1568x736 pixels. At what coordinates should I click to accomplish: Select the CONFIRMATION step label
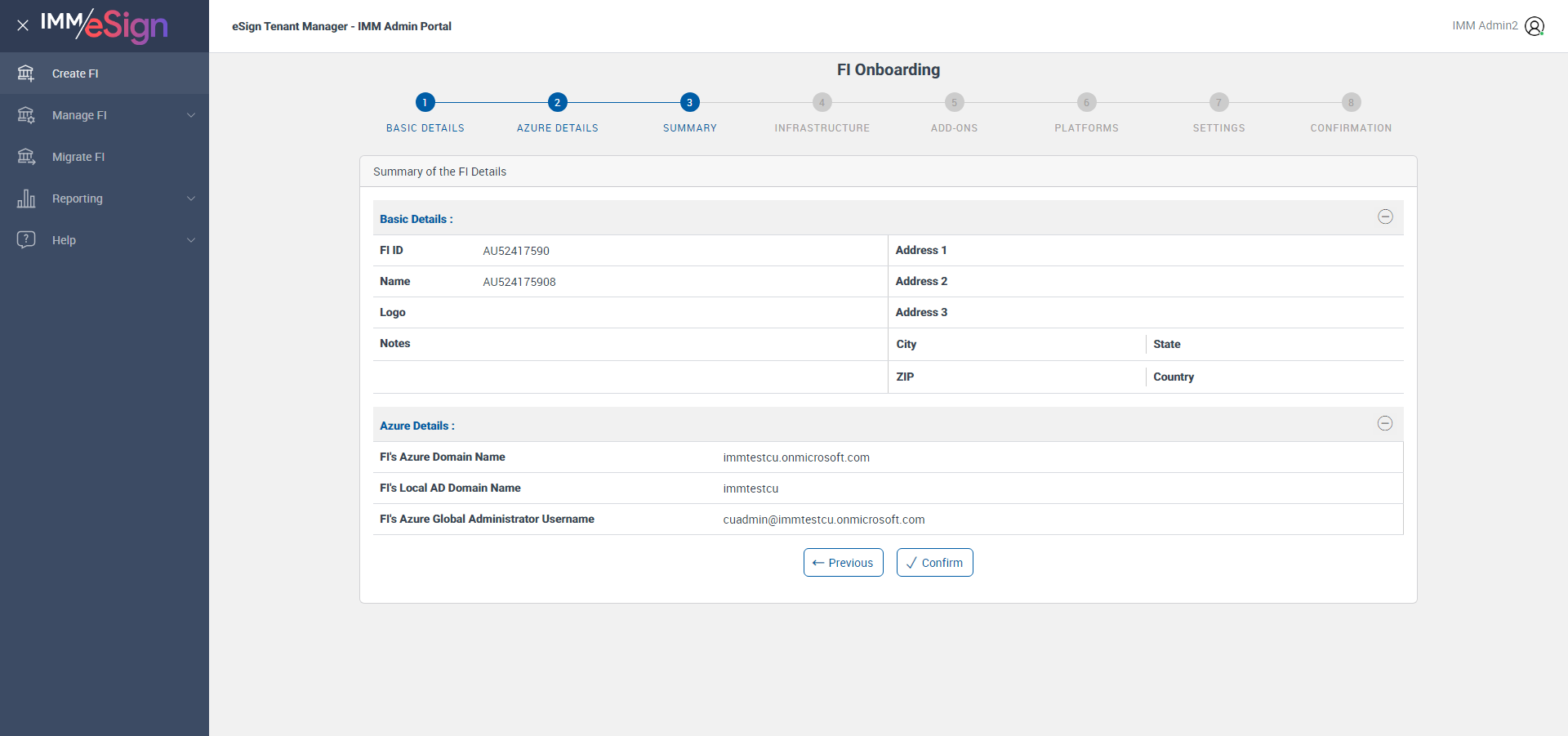point(1351,128)
